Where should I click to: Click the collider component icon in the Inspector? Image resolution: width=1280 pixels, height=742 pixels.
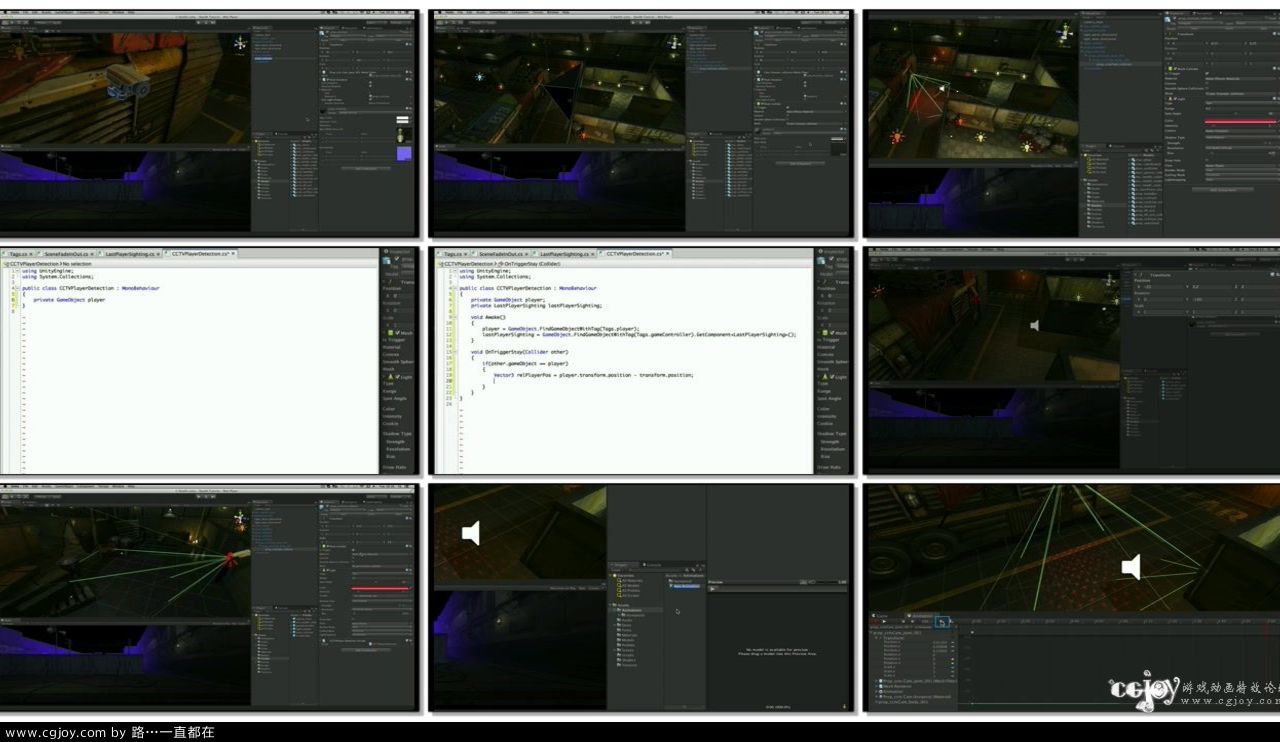[1168, 68]
